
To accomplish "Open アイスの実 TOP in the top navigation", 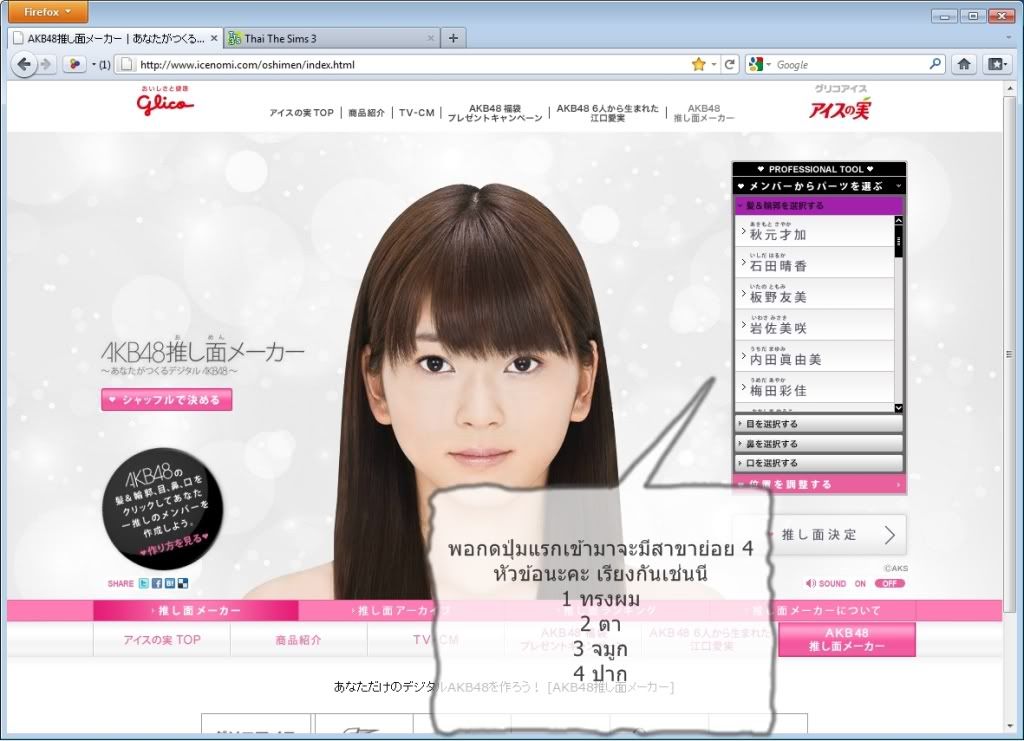I will tap(301, 113).
